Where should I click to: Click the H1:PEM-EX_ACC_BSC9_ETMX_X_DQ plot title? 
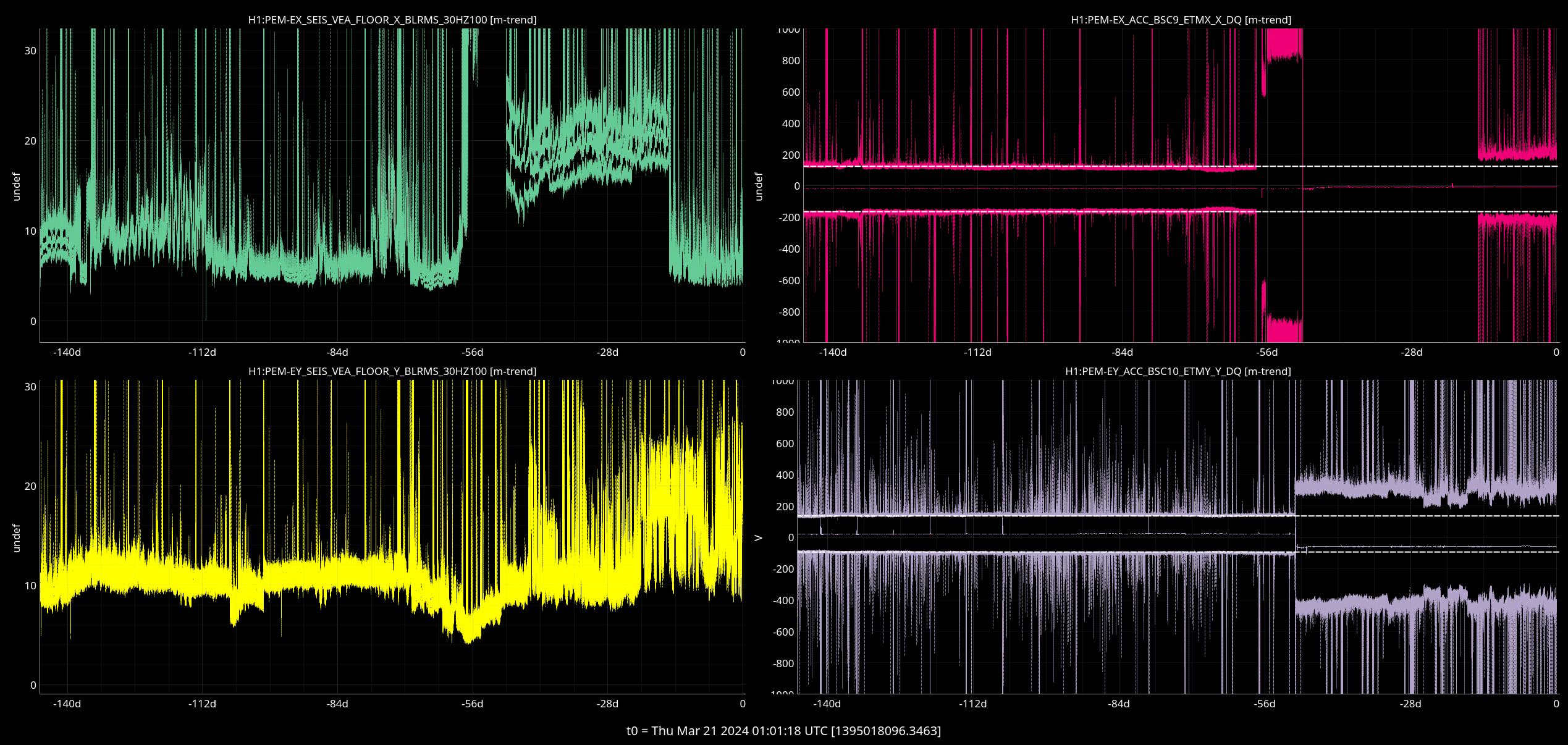pyautogui.click(x=1181, y=20)
